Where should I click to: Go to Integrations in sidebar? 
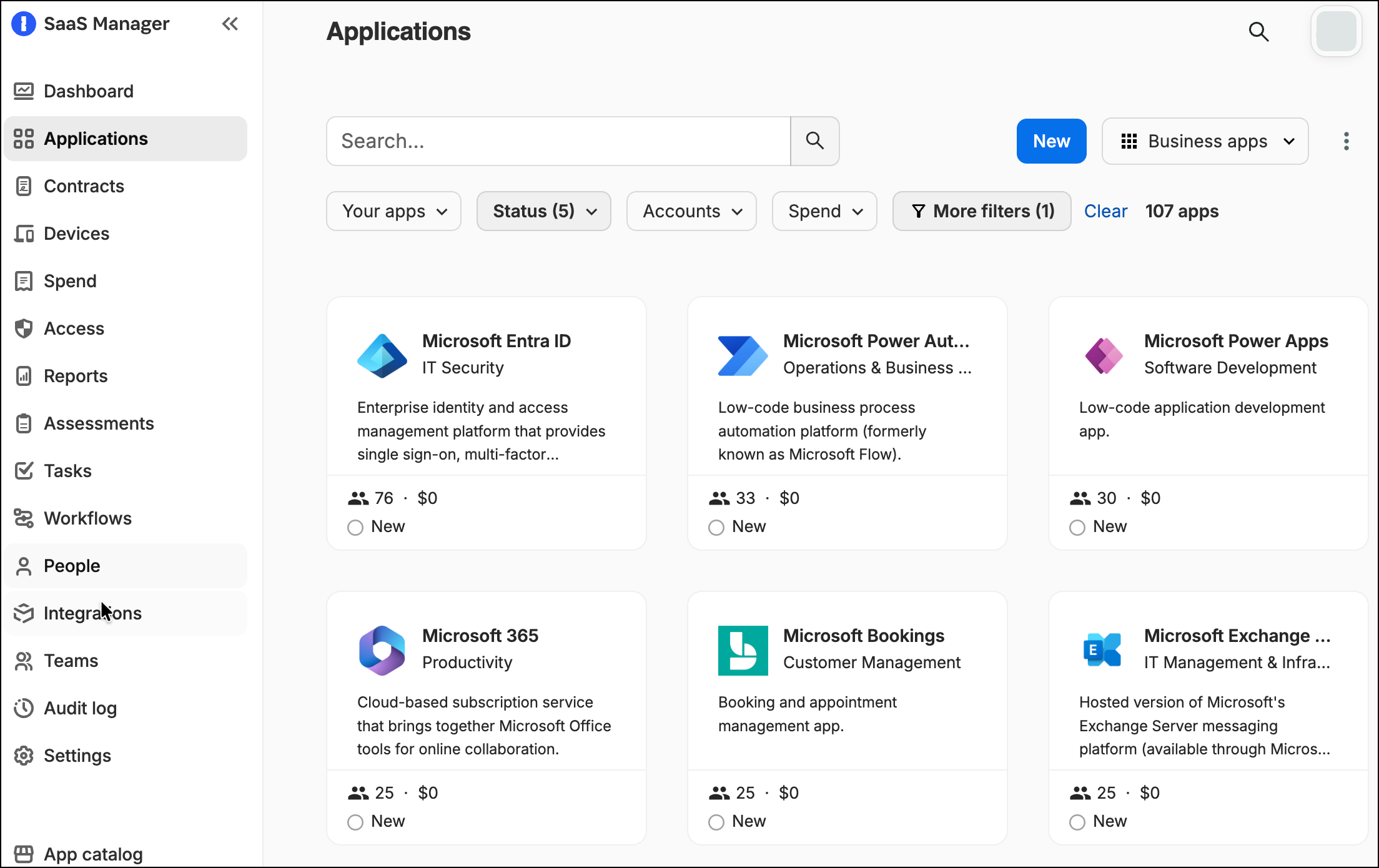click(92, 613)
